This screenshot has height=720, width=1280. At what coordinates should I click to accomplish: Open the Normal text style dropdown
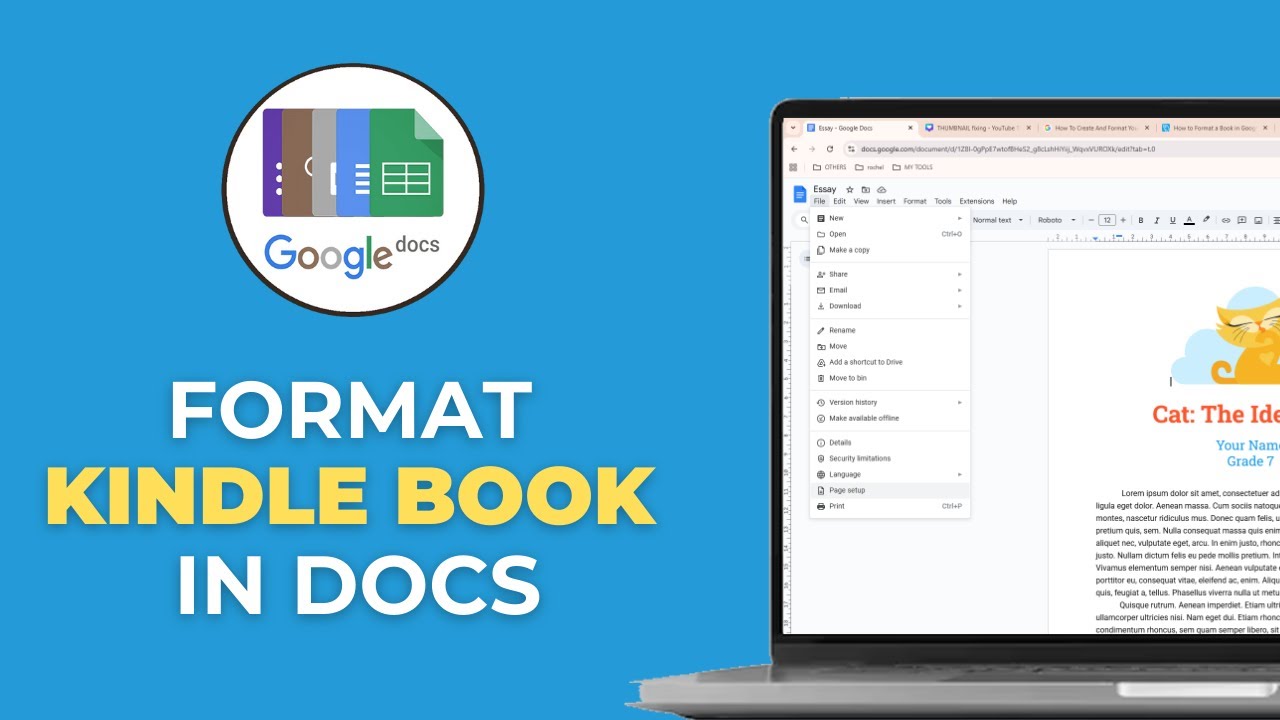click(x=998, y=220)
